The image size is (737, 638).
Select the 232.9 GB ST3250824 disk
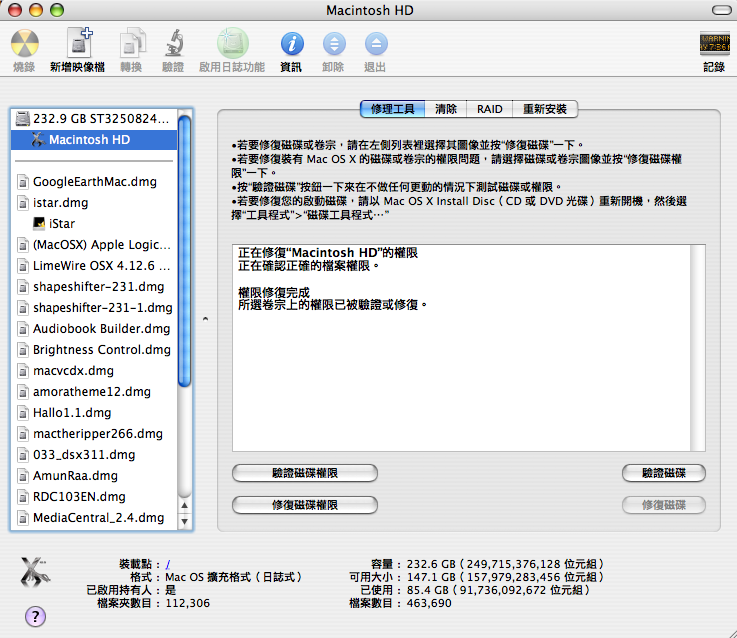point(94,118)
